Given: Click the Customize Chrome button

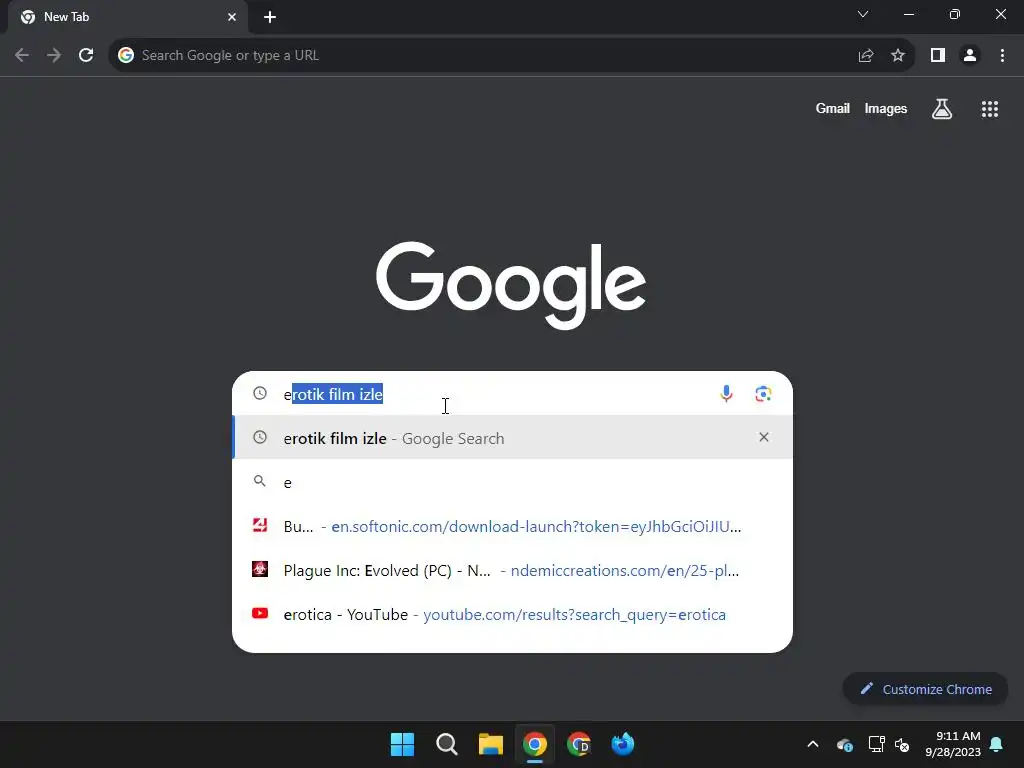Looking at the screenshot, I should [x=925, y=689].
